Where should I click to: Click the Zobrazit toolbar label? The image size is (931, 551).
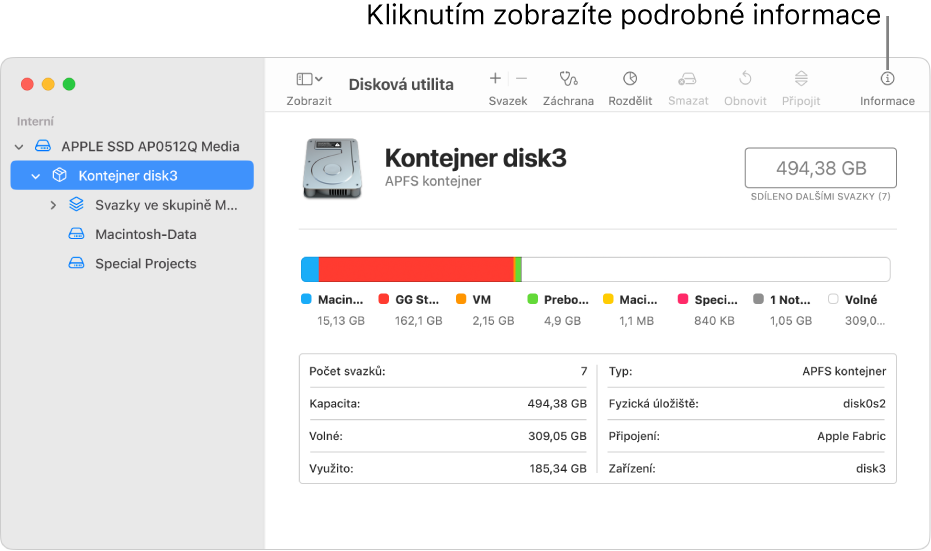[x=309, y=101]
